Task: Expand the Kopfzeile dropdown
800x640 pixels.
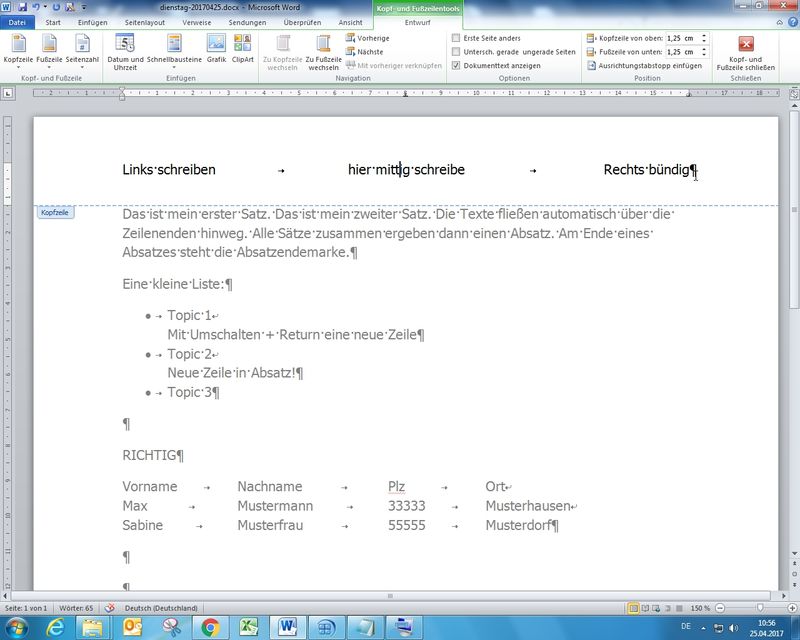Action: pos(18,52)
